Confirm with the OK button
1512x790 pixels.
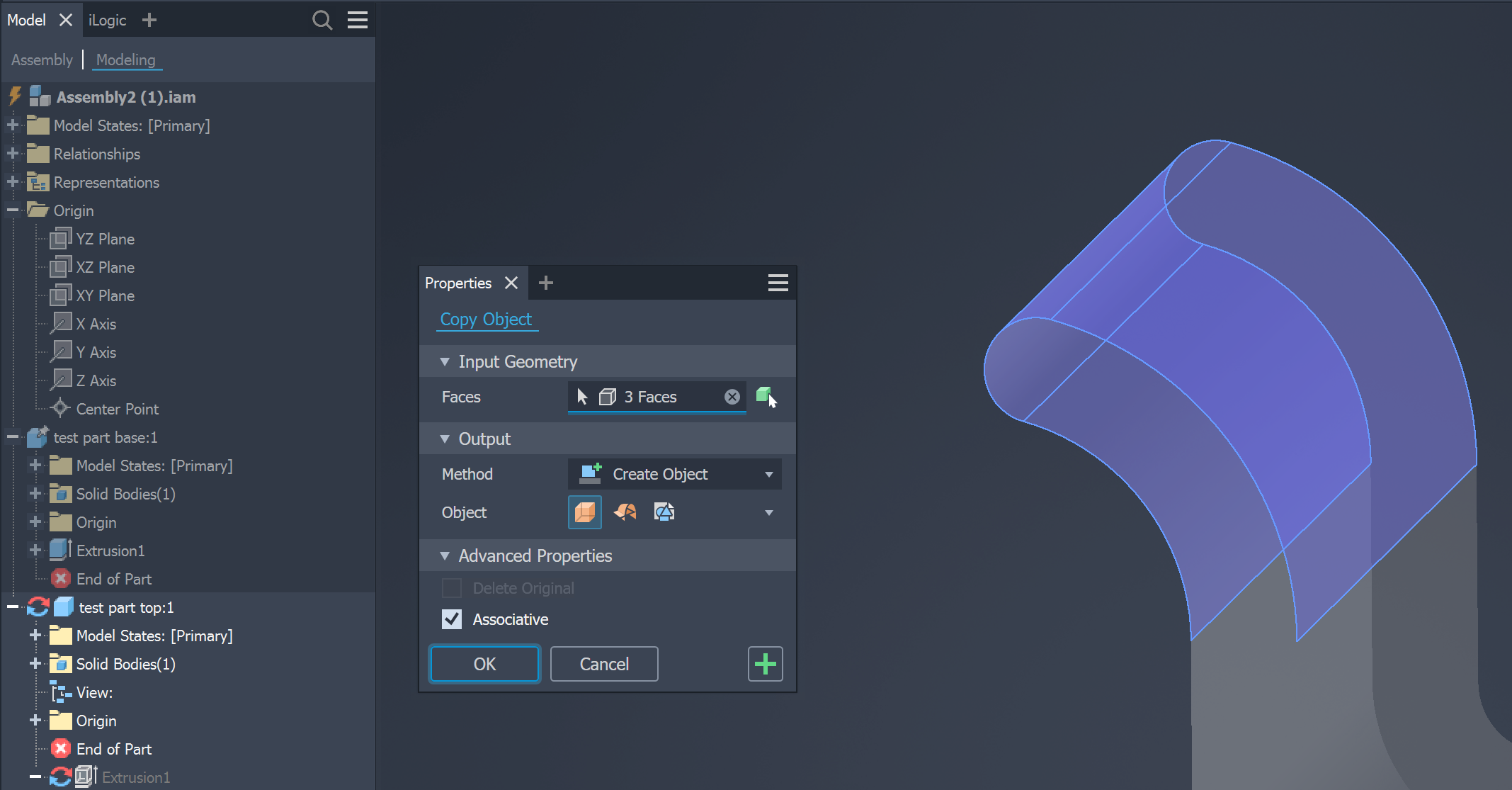click(485, 664)
